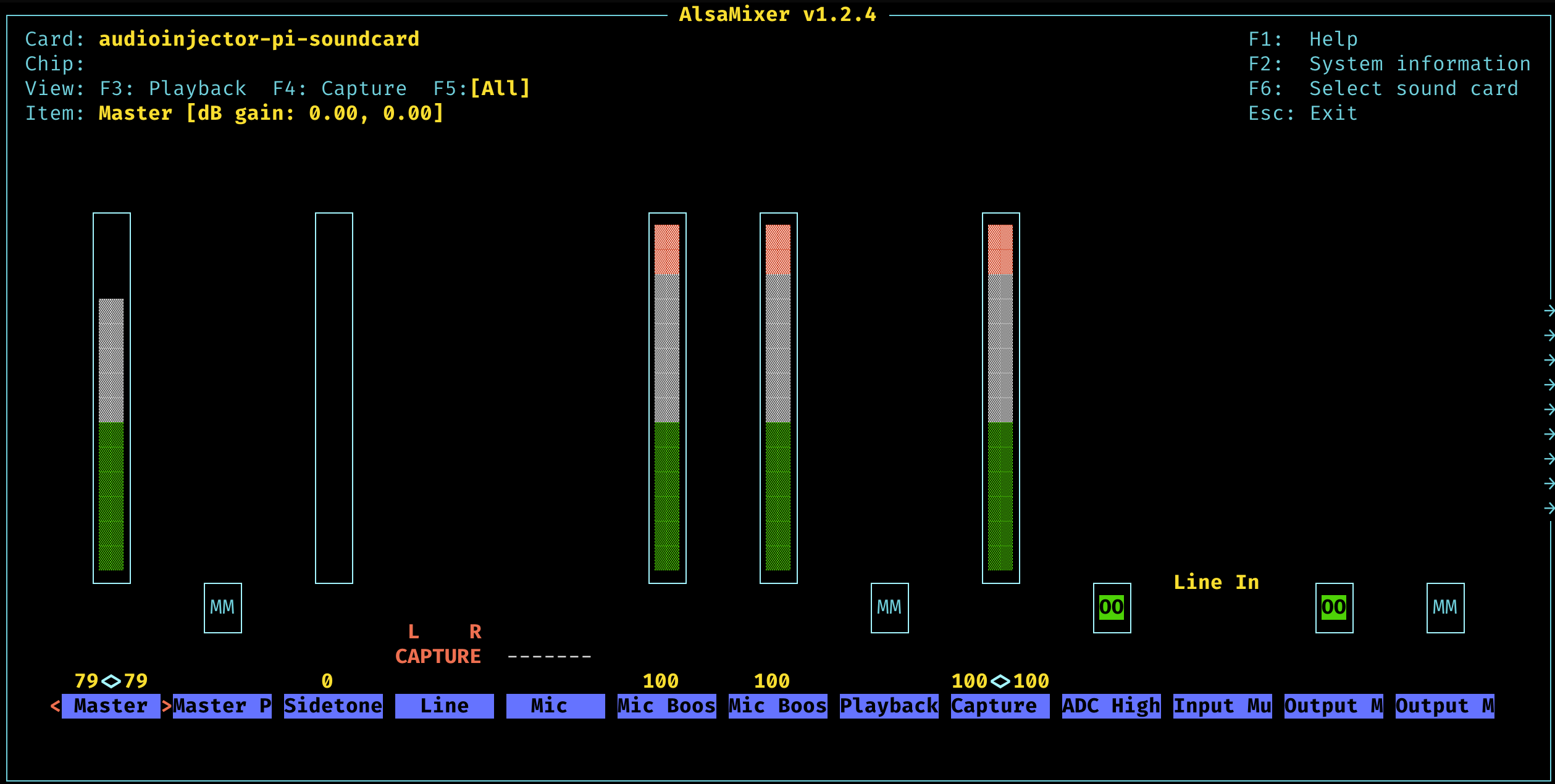Switch to the F5 All view
Screen dimensions: 1555x784
coord(482,88)
